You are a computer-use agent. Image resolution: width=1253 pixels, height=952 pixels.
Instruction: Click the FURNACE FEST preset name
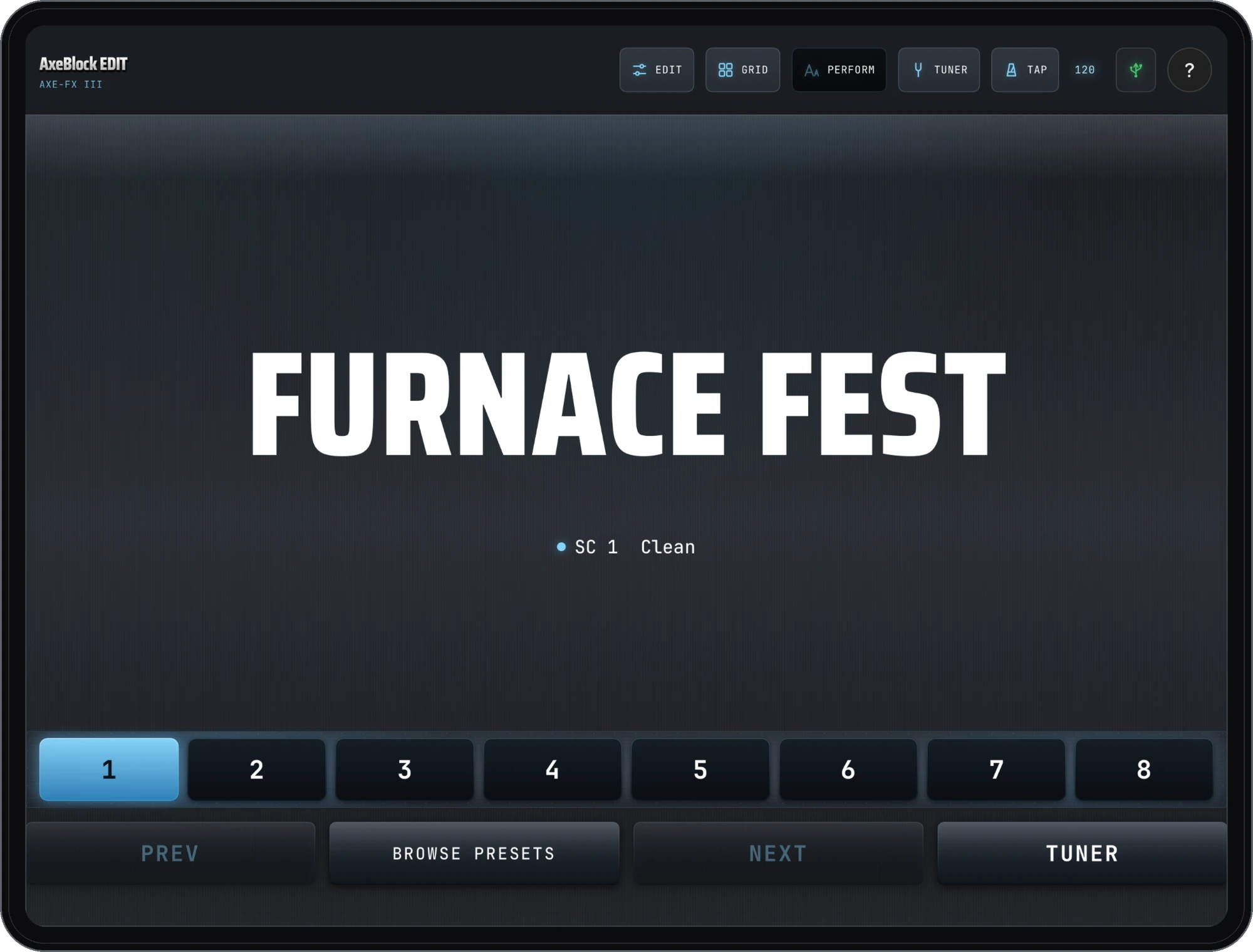[628, 403]
